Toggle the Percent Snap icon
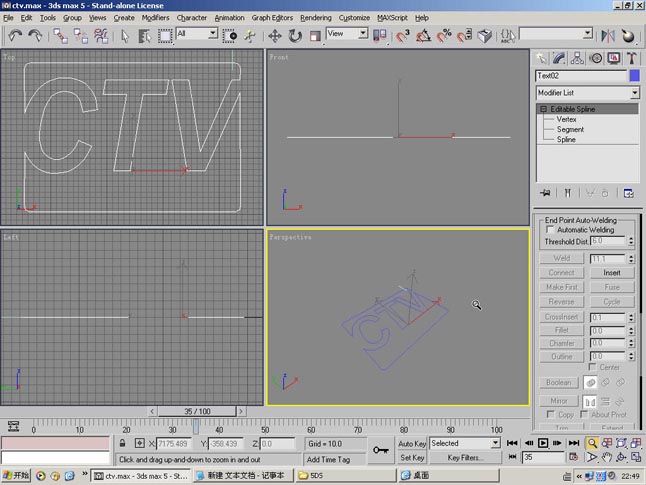Image resolution: width=646 pixels, height=485 pixels. click(444, 36)
